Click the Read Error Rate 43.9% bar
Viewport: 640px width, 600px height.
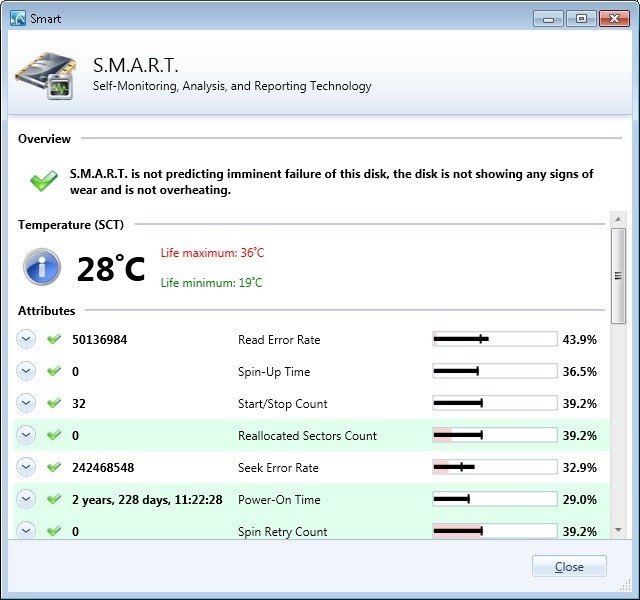[495, 339]
